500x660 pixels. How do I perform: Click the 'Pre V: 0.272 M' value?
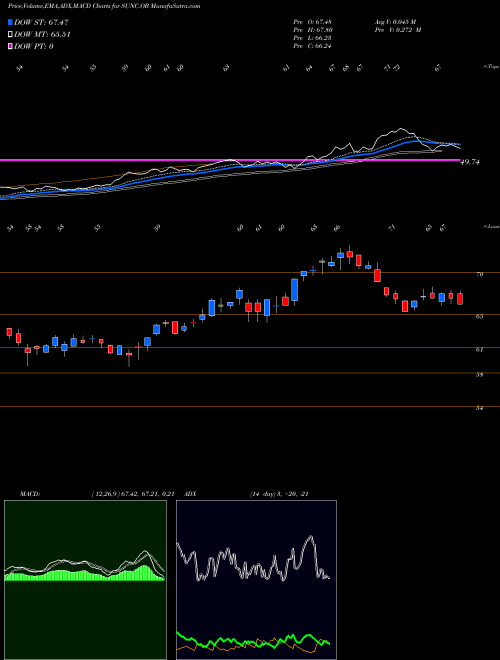[397, 30]
